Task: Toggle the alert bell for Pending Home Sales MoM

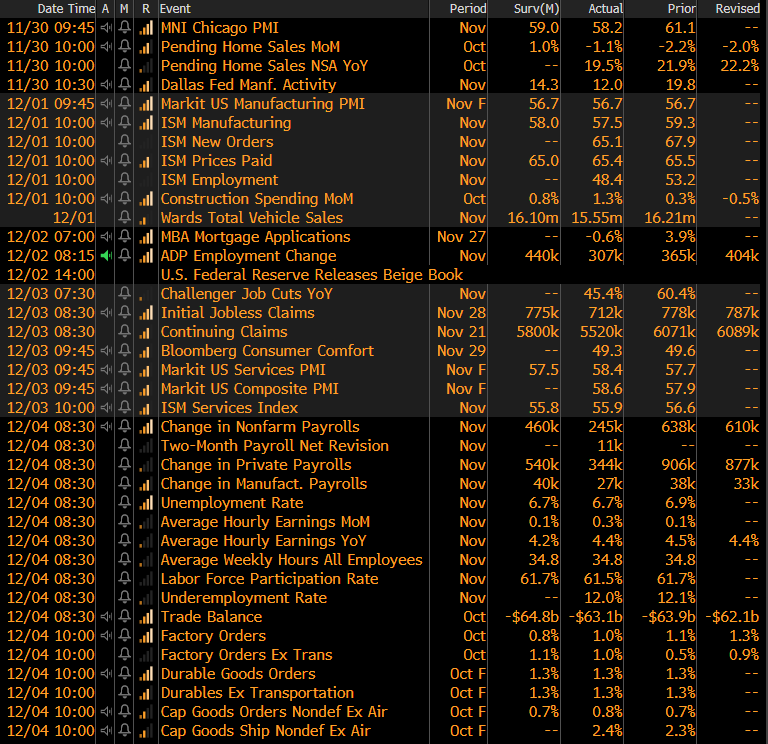Action: (x=125, y=47)
